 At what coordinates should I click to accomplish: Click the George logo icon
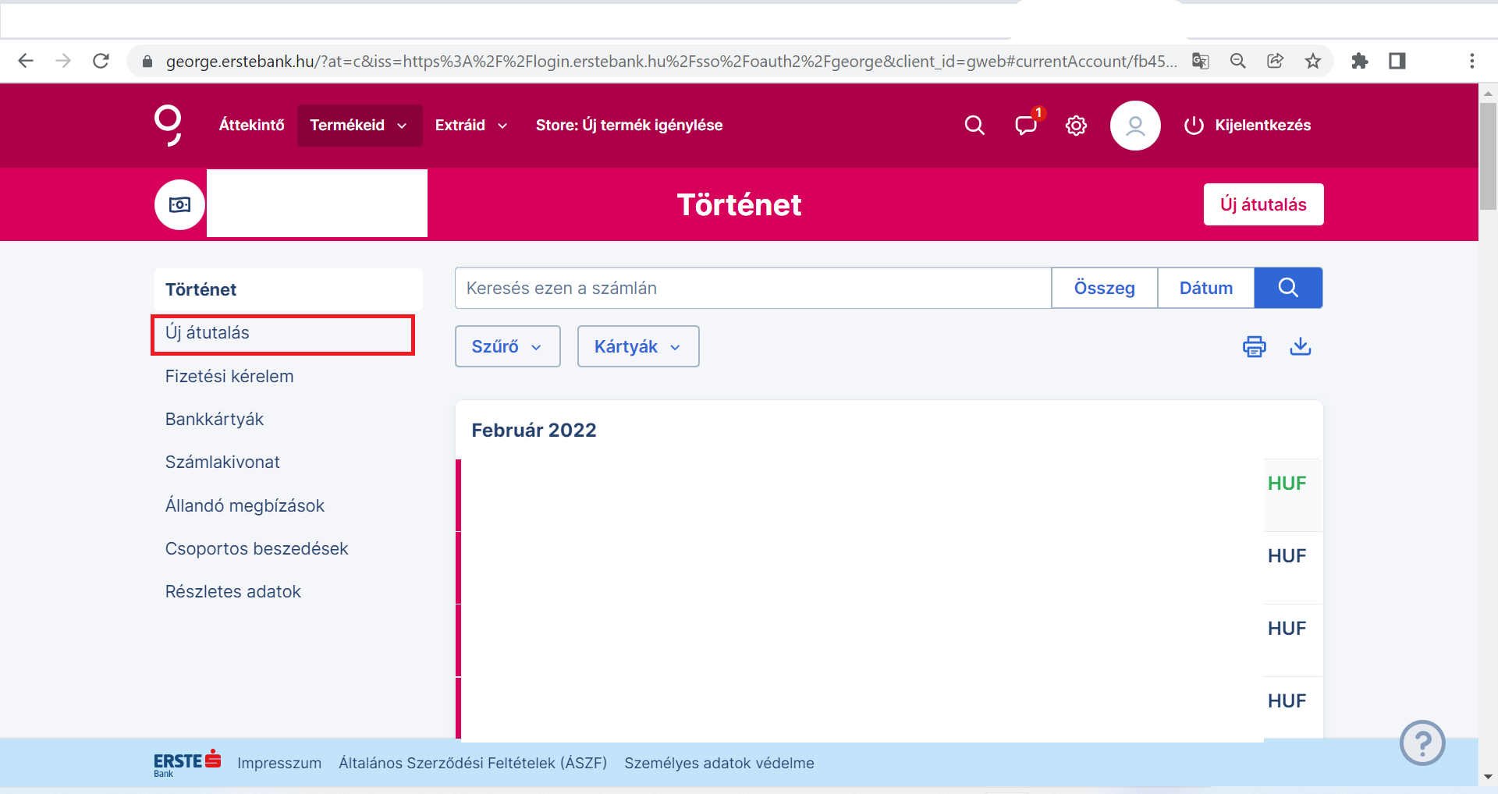(x=168, y=125)
